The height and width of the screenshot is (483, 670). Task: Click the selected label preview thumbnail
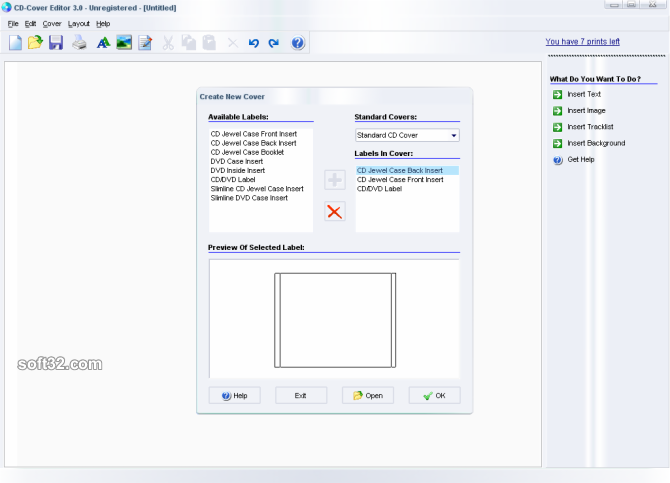(335, 320)
